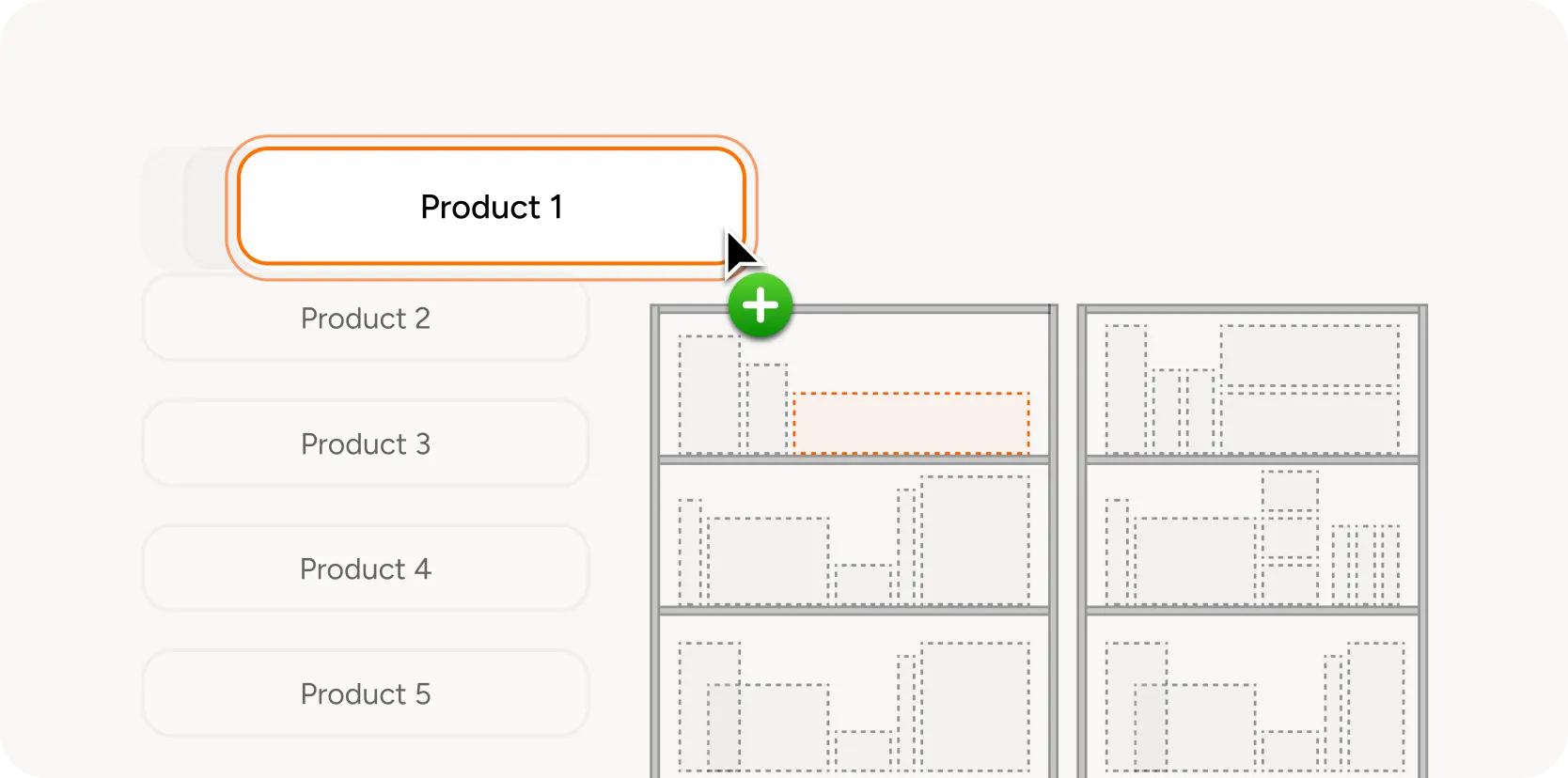
Task: Select tall narrow placeholder at right top shelf's left
Action: click(x=1126, y=390)
